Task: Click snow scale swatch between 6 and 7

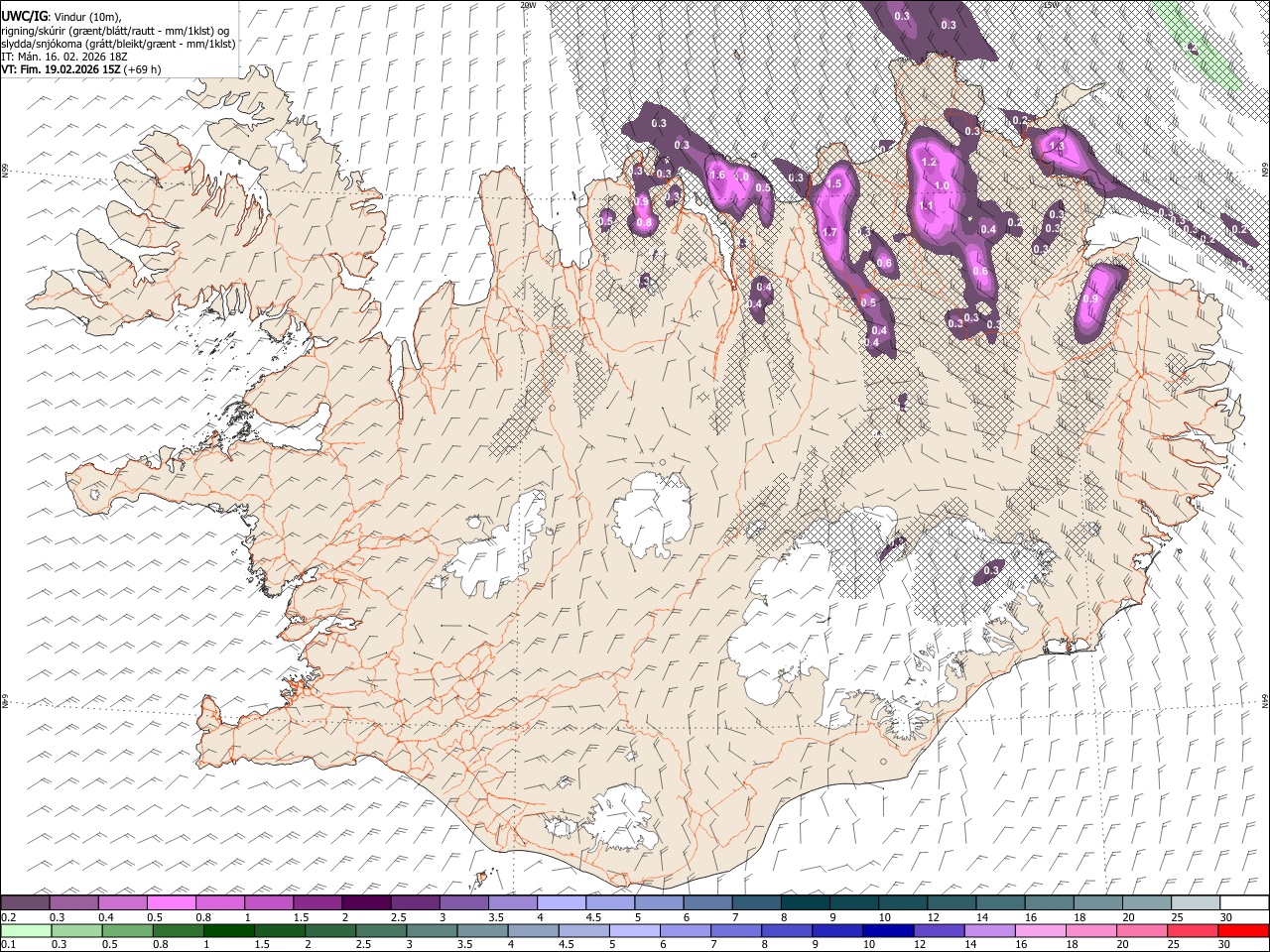Action: 707,902
